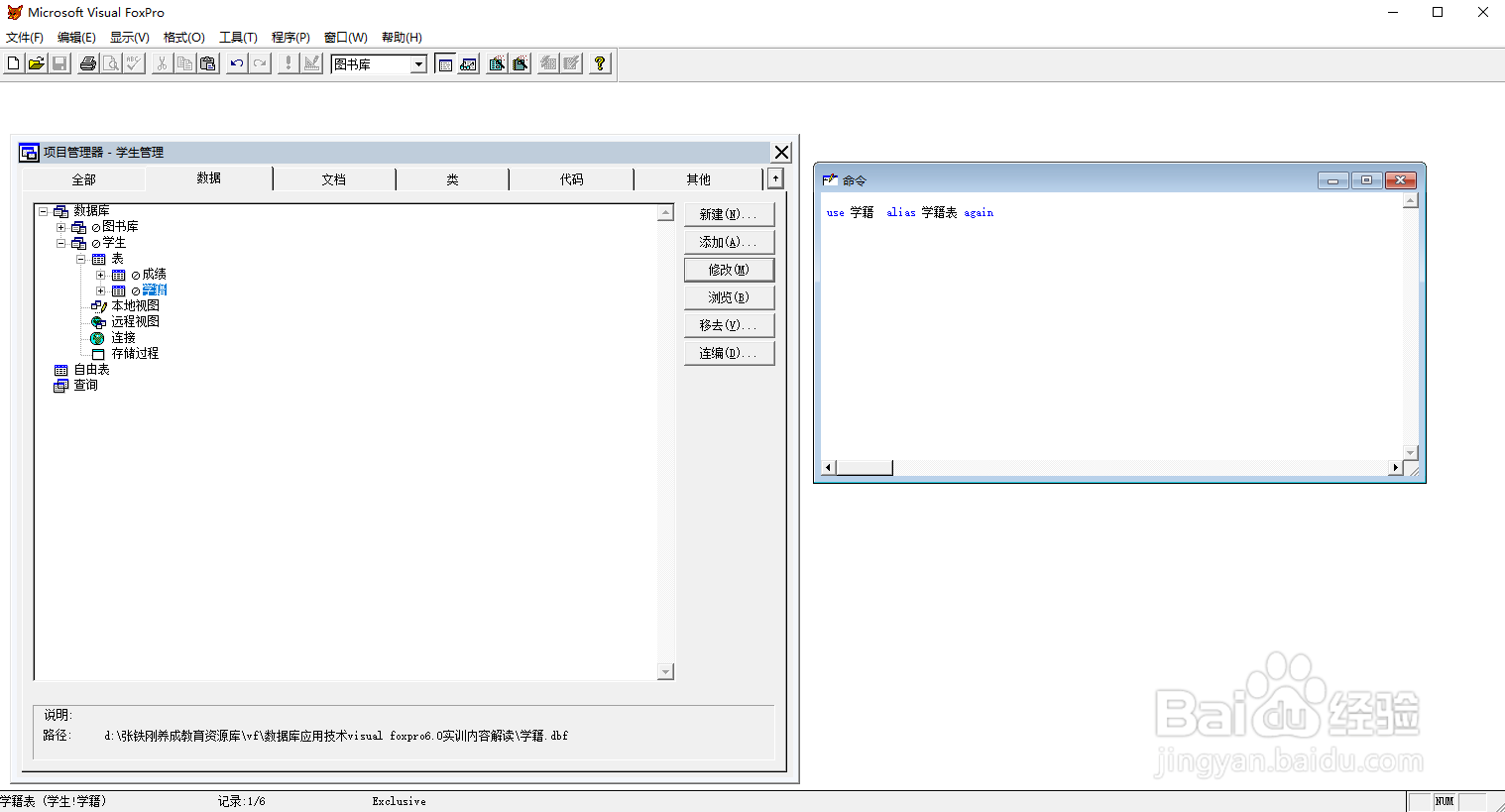Click the Form Wizard toolbar icon

coord(497,63)
